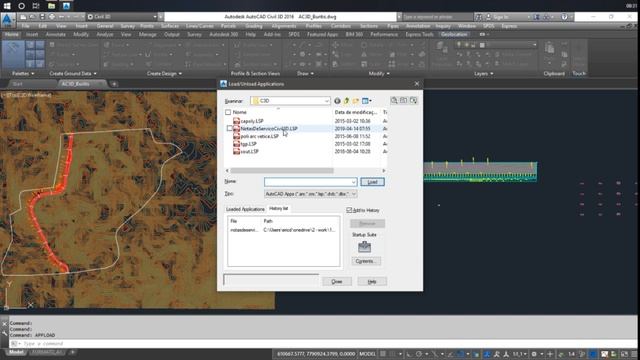This screenshot has width=640, height=360.
Task: Click the Type a command input line
Action: (322, 344)
